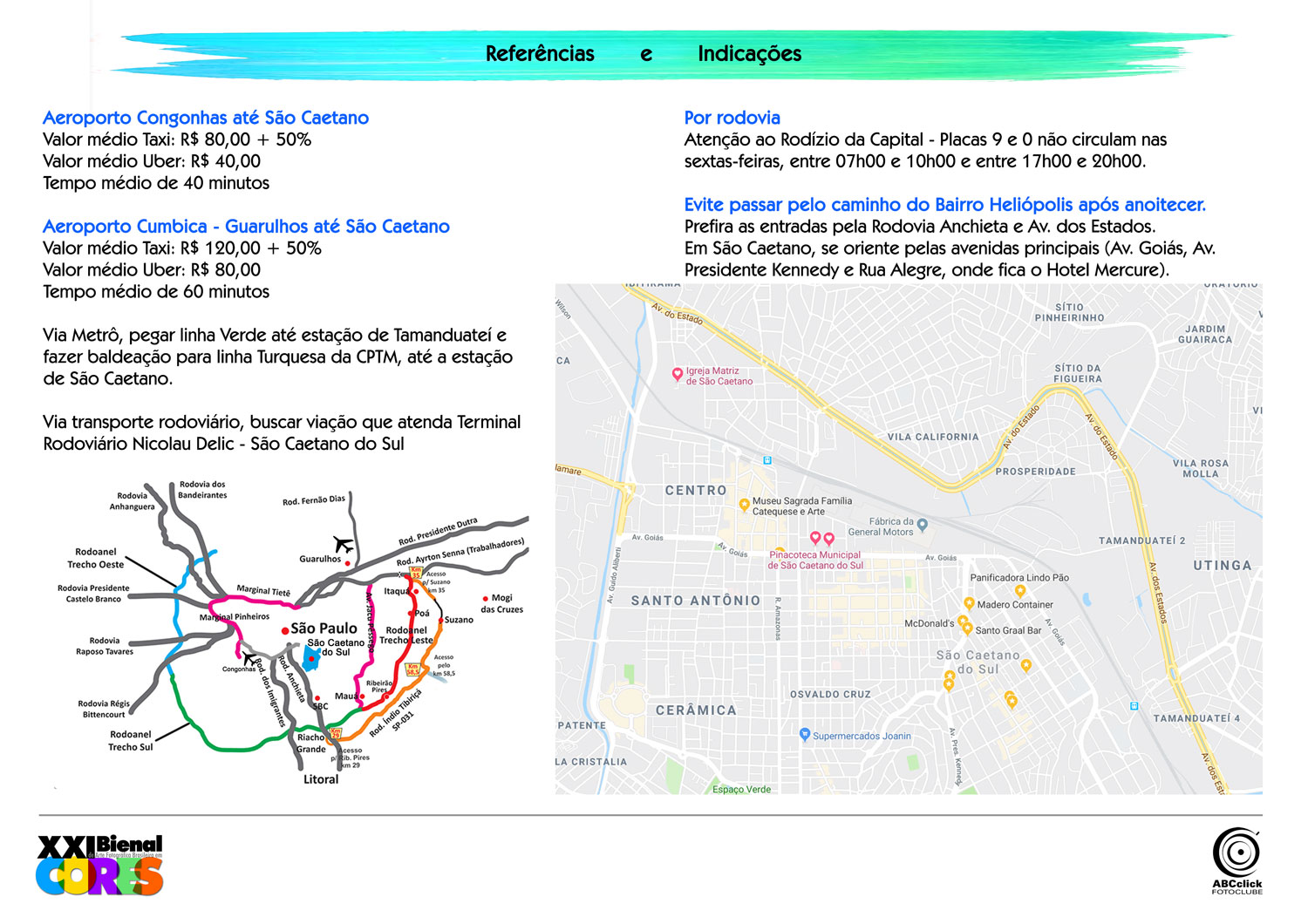Click the Pinacoteca Municipal de São Caetano do Sul label

(815, 560)
